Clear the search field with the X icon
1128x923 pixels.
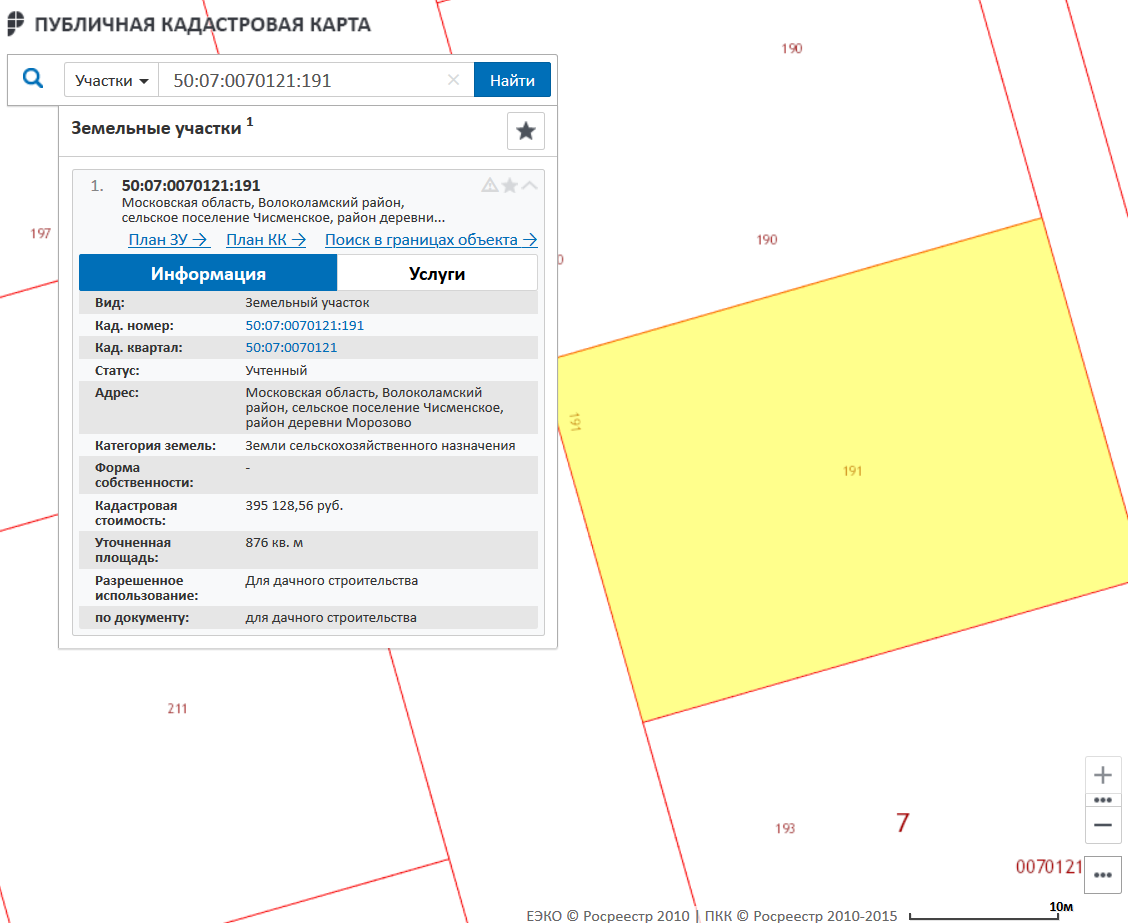pos(453,80)
